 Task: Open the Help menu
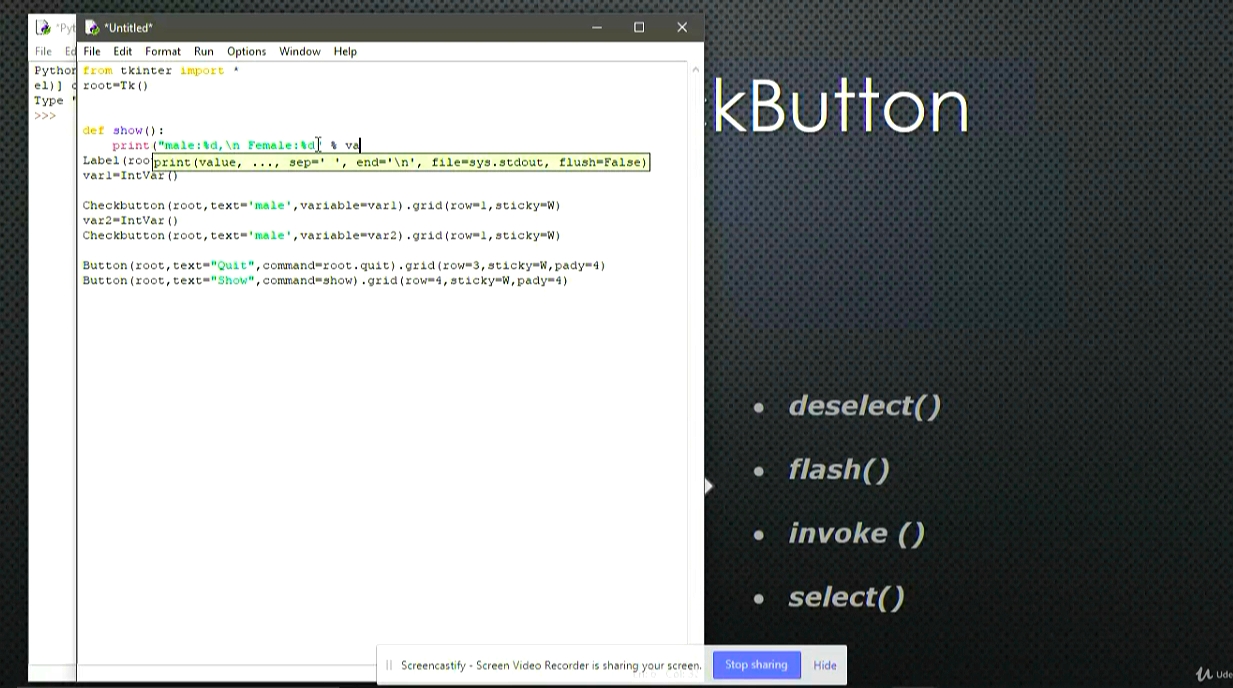tap(345, 51)
